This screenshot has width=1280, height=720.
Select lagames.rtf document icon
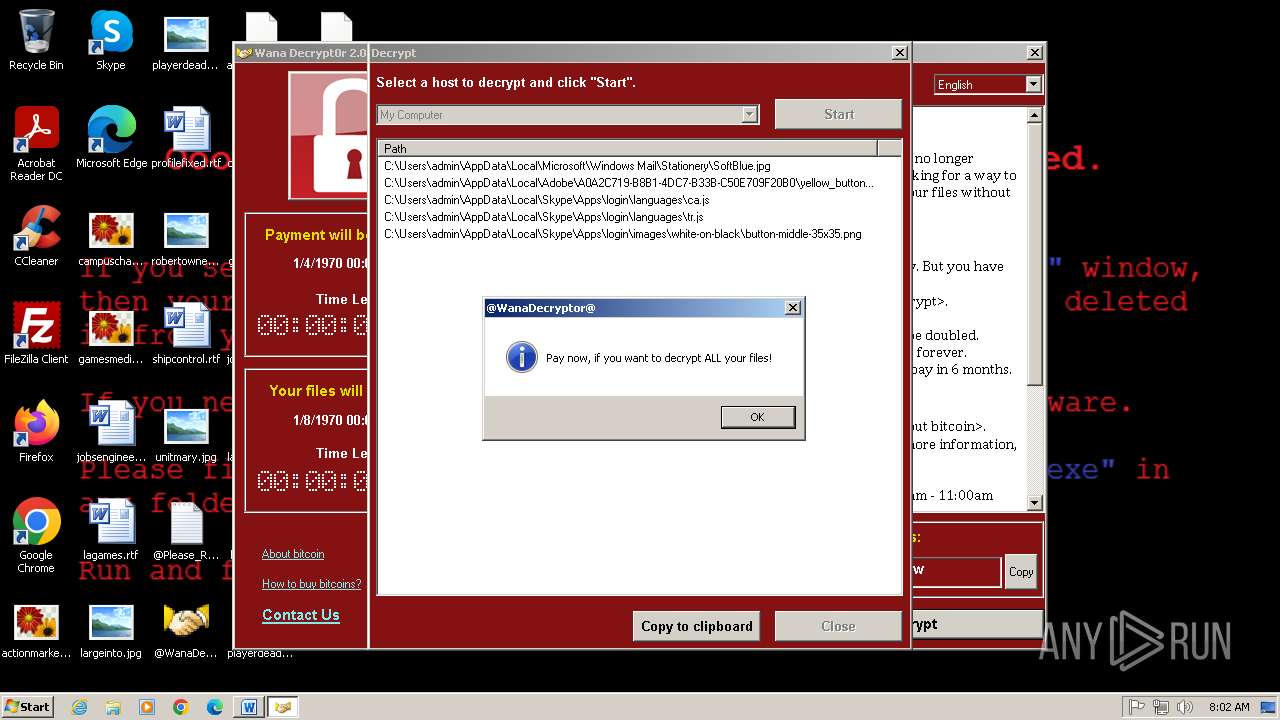(111, 530)
